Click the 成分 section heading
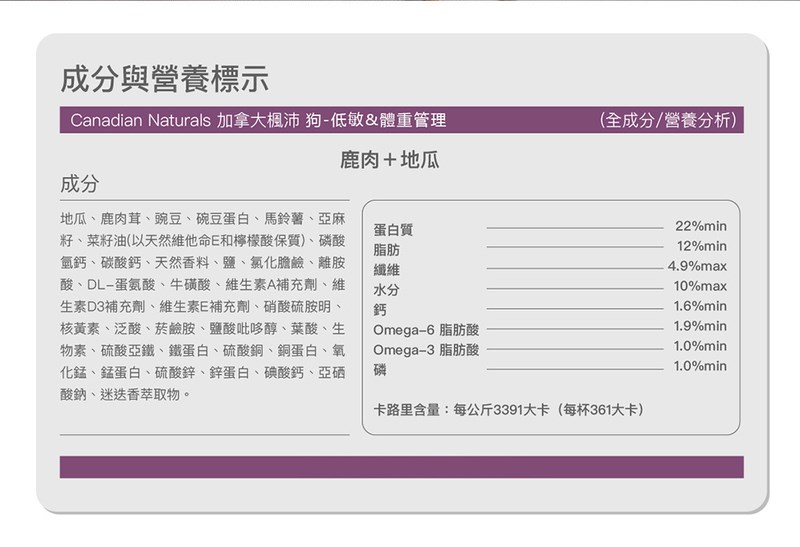800x547 pixels. point(80,185)
